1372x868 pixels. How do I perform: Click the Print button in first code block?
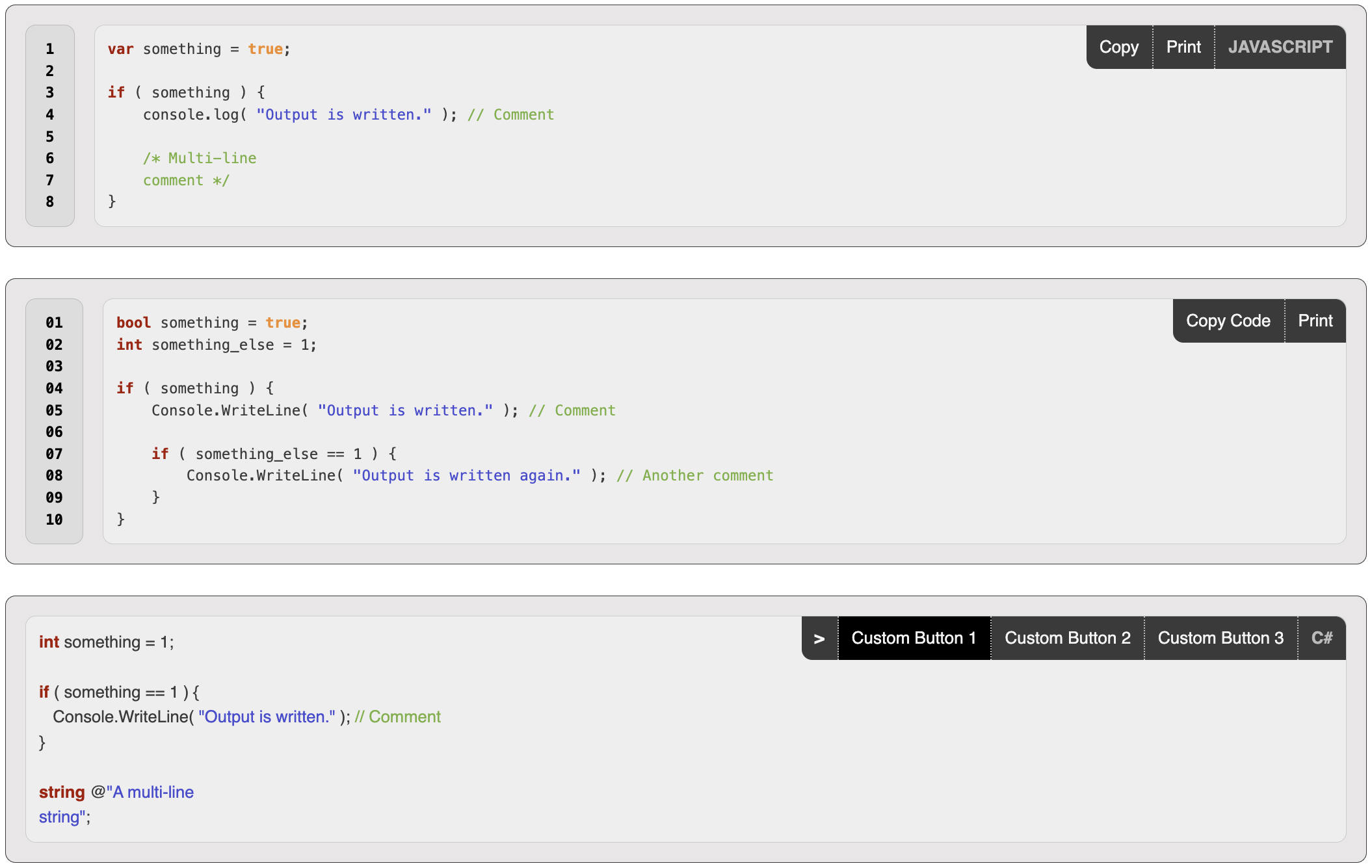(1184, 47)
